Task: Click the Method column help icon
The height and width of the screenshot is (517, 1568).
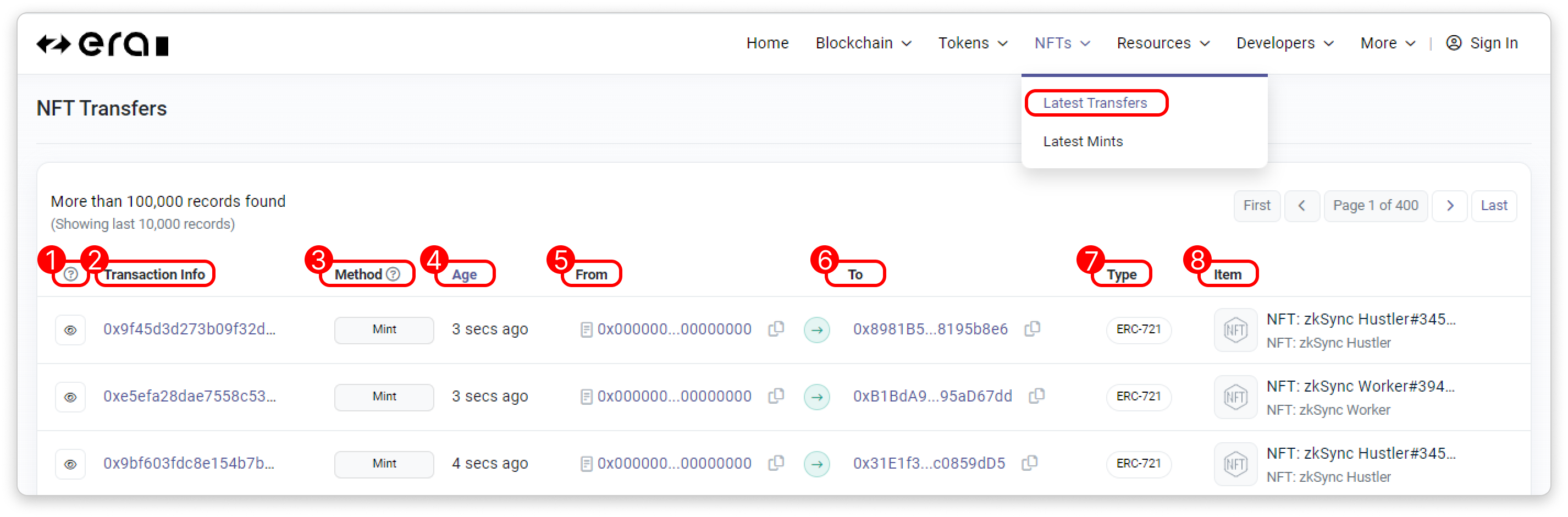Action: click(x=394, y=274)
